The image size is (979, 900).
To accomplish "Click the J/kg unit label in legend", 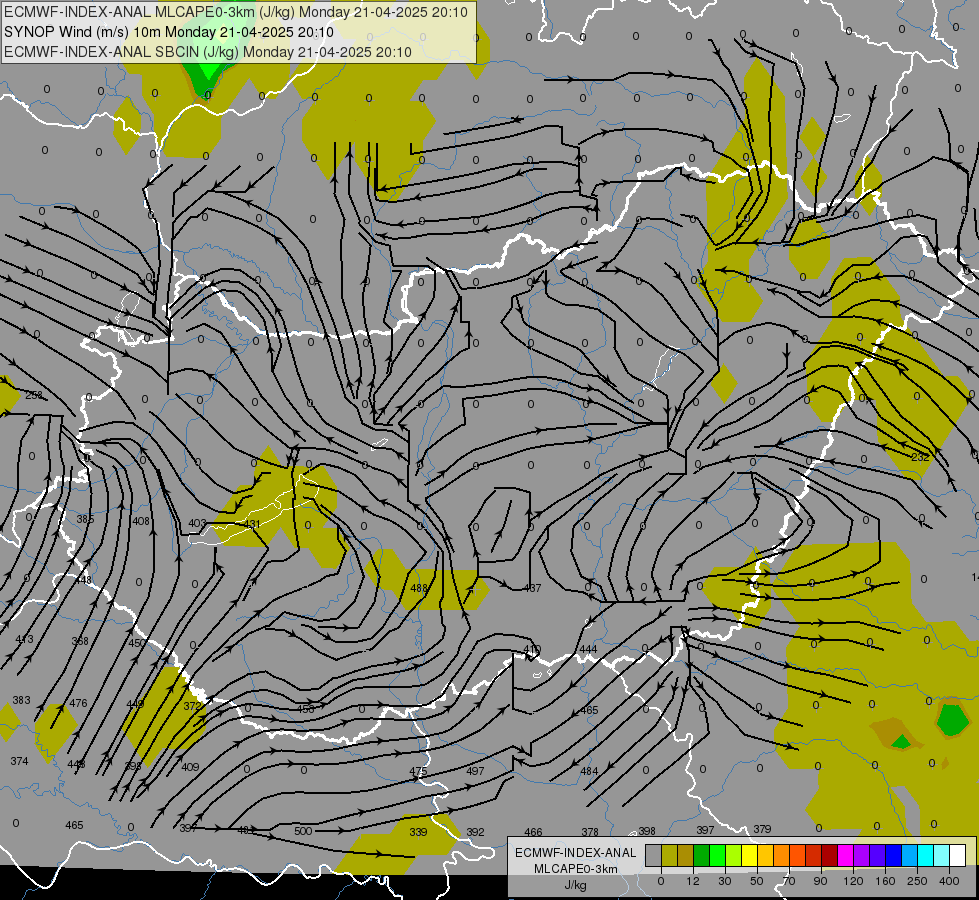I will tap(576, 885).
